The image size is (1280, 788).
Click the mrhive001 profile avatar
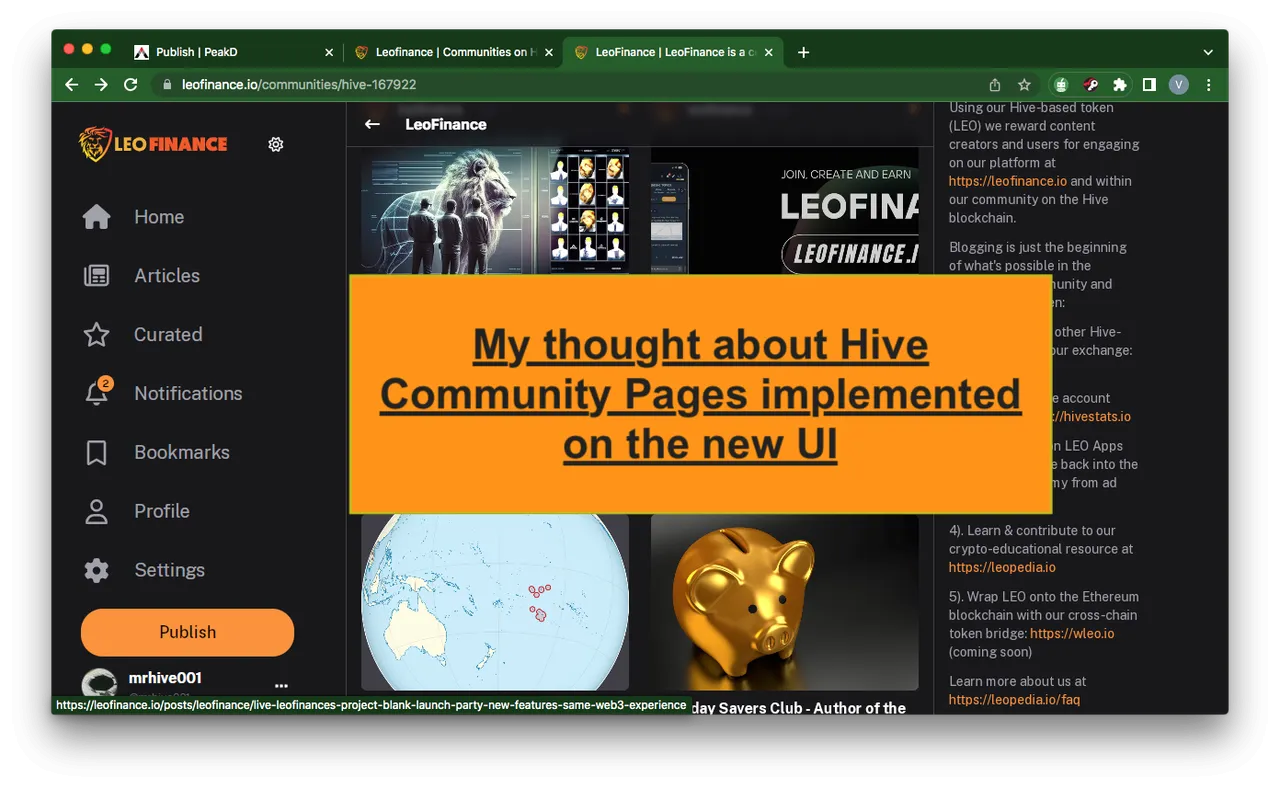(x=99, y=685)
